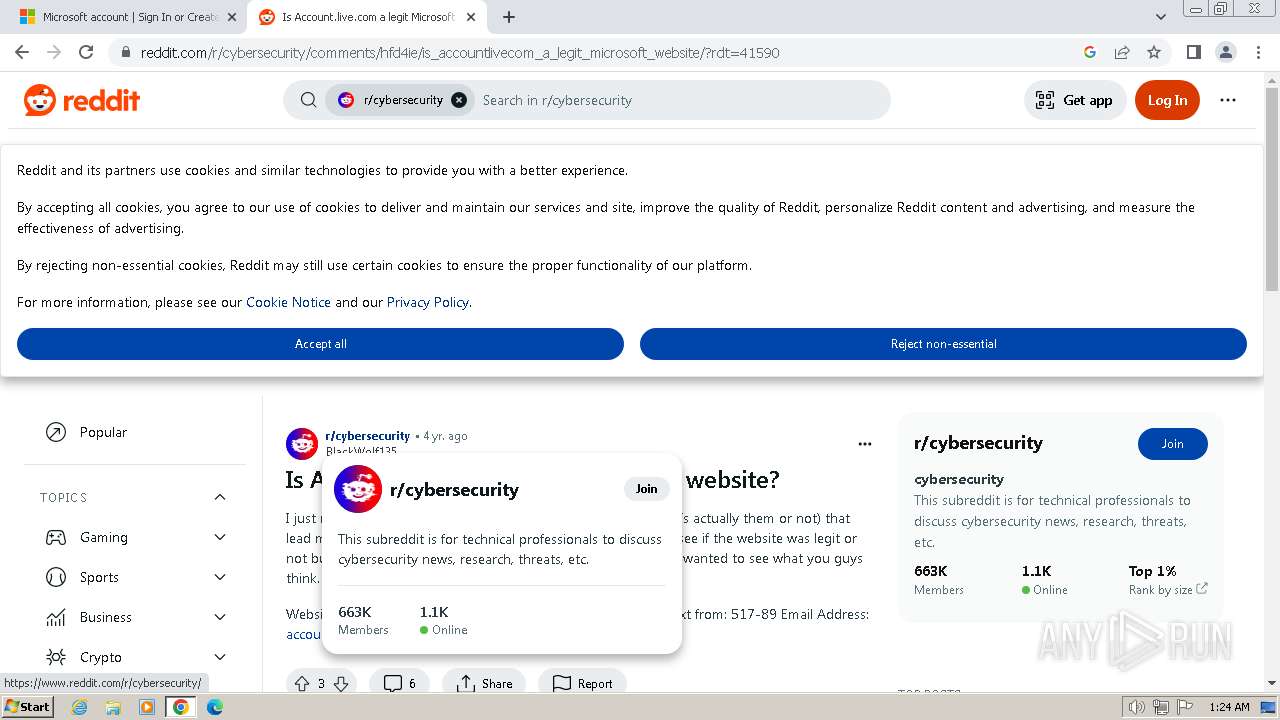Open Chrome from the taskbar
This screenshot has width=1280, height=720.
(x=180, y=707)
